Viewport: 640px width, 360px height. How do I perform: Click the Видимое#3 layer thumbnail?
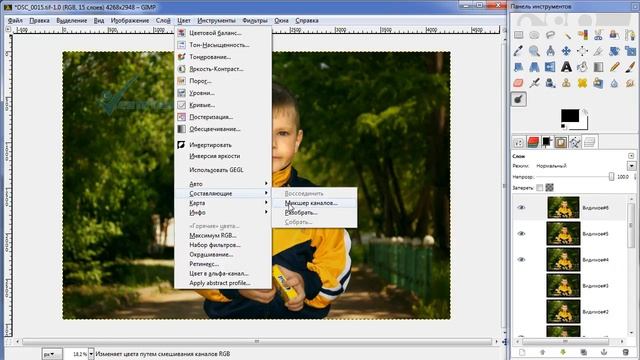(563, 285)
